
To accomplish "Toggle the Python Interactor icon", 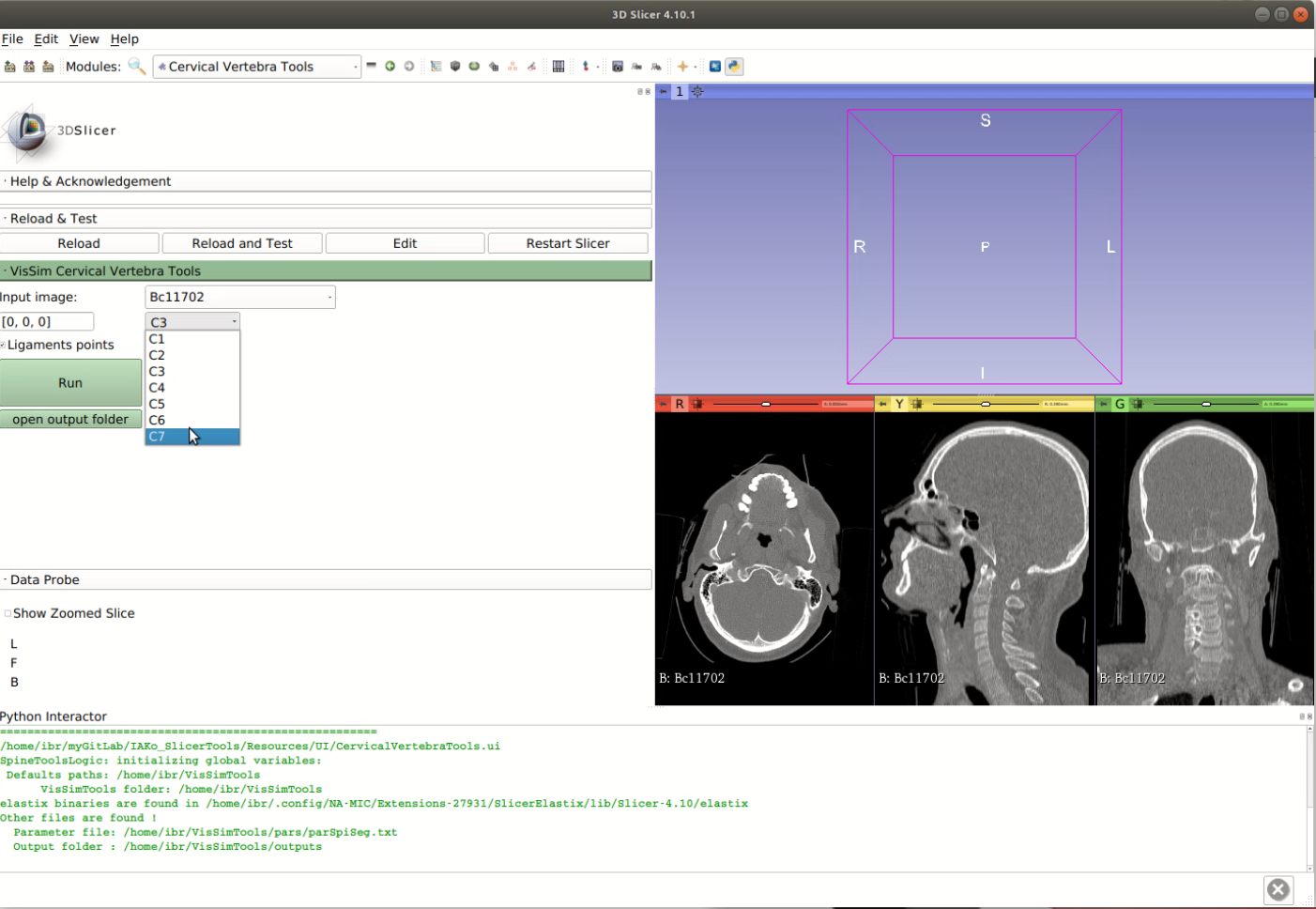I will click(734, 66).
